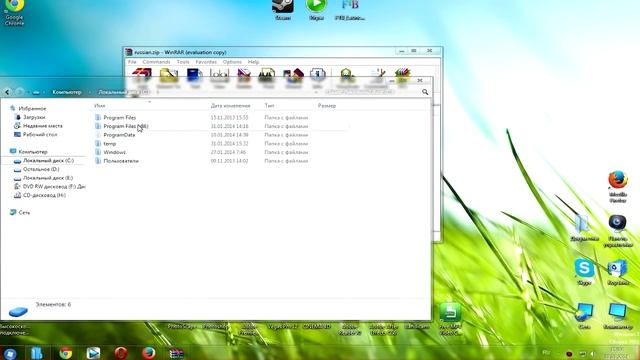Click the Delete icon in WinRAR toolbar

pyautogui.click(x=244, y=76)
